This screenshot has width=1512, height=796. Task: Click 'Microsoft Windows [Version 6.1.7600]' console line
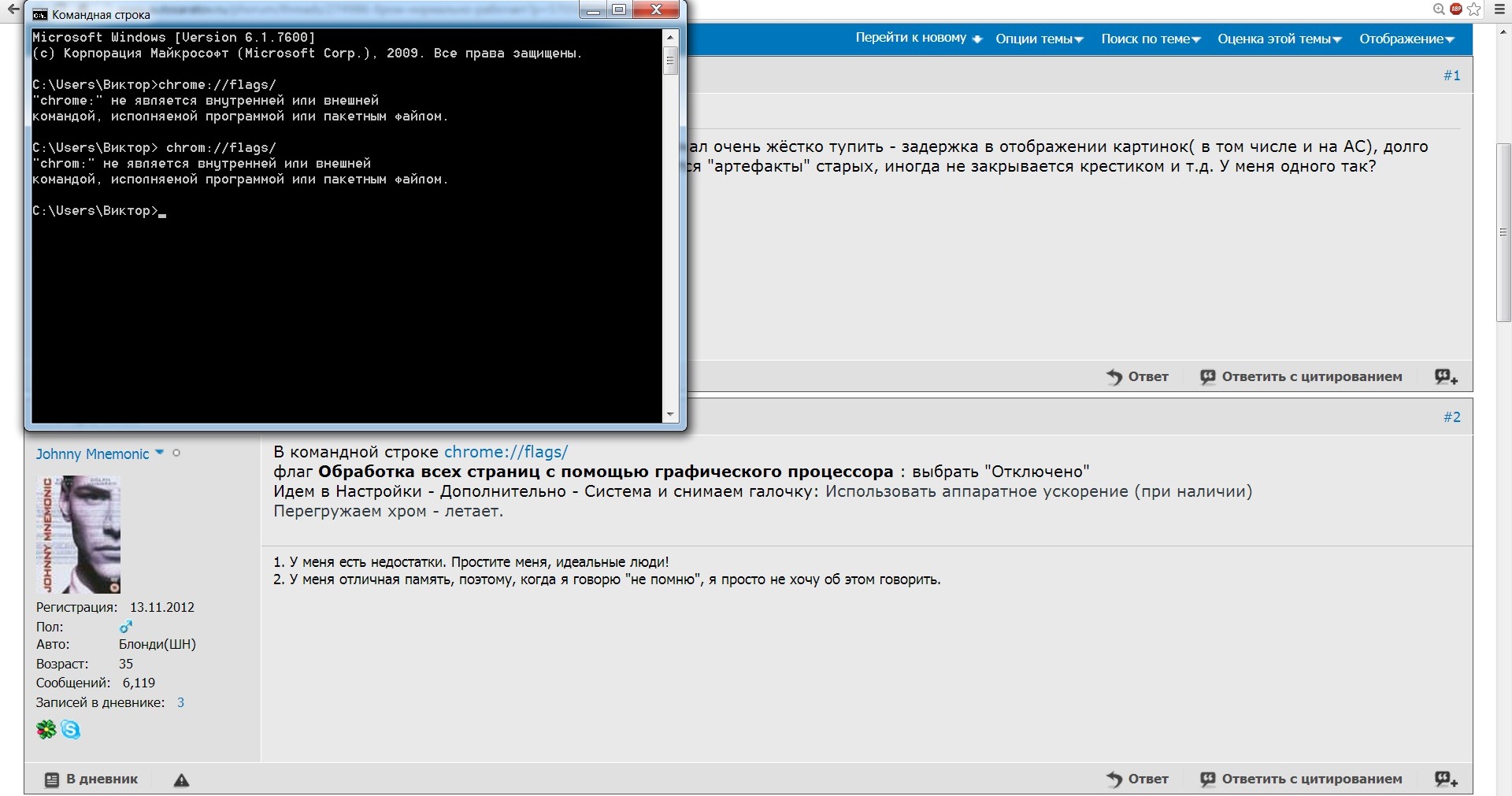[x=173, y=37]
